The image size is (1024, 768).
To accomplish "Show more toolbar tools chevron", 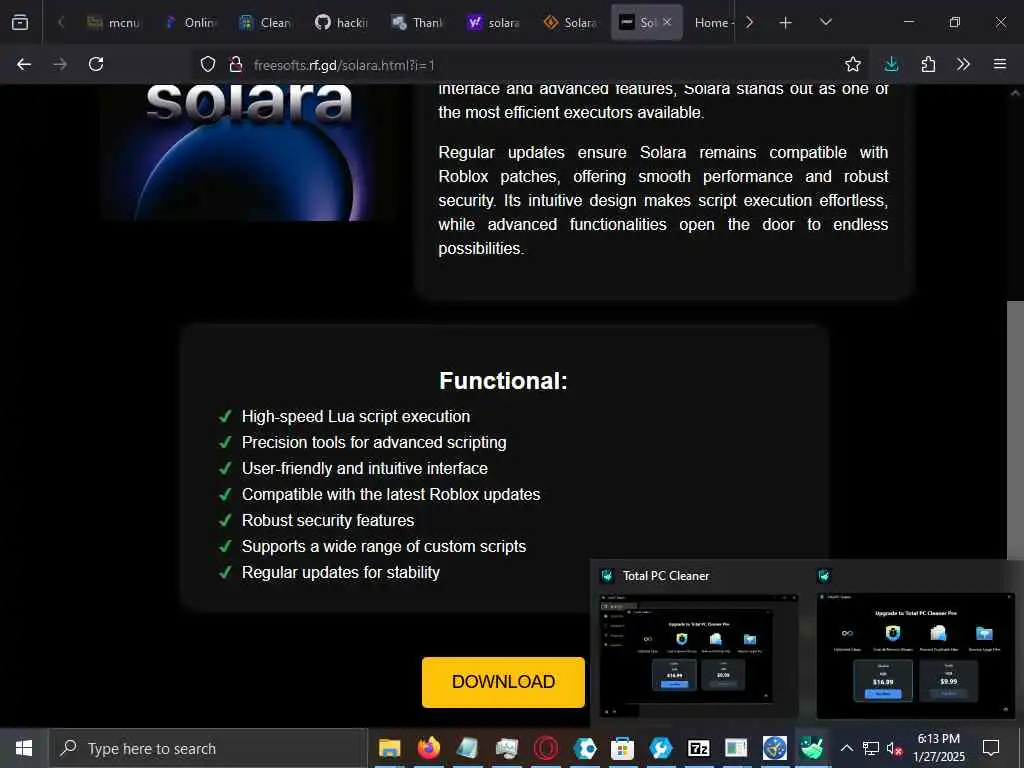I will click(x=963, y=64).
